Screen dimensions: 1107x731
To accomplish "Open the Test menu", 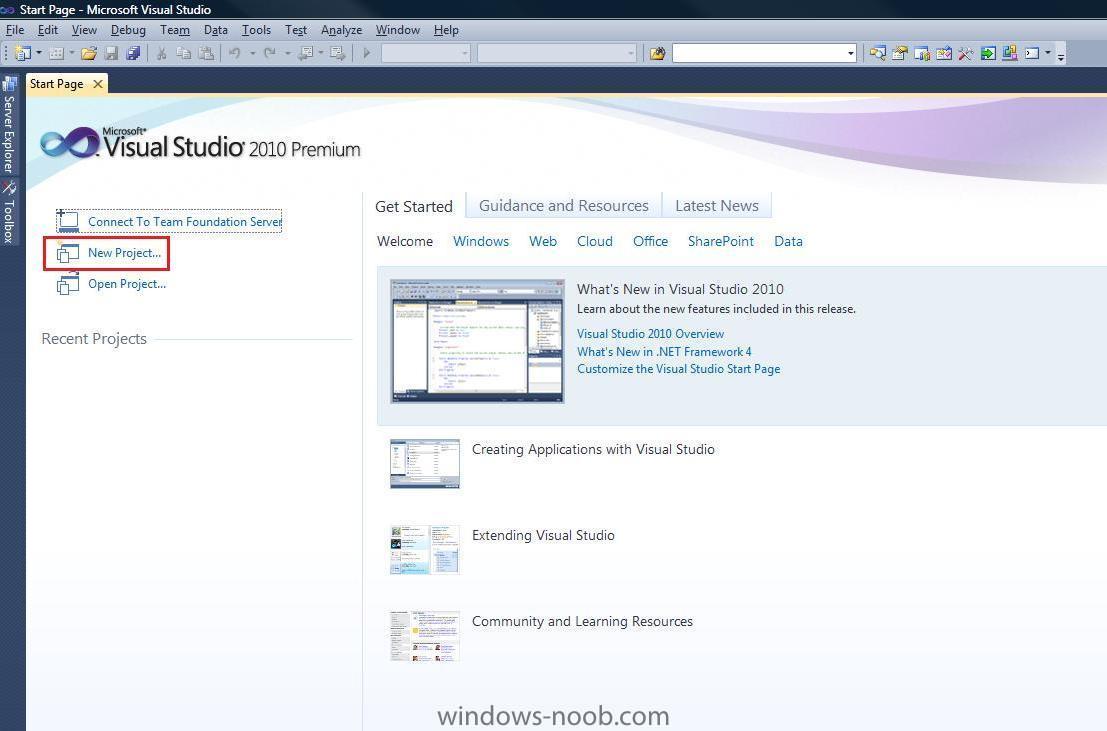I will [296, 30].
